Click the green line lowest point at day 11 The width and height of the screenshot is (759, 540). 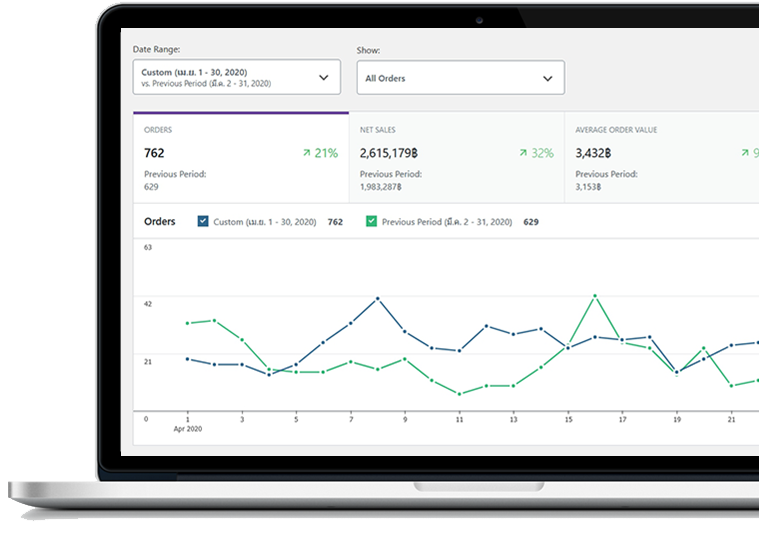click(x=459, y=394)
